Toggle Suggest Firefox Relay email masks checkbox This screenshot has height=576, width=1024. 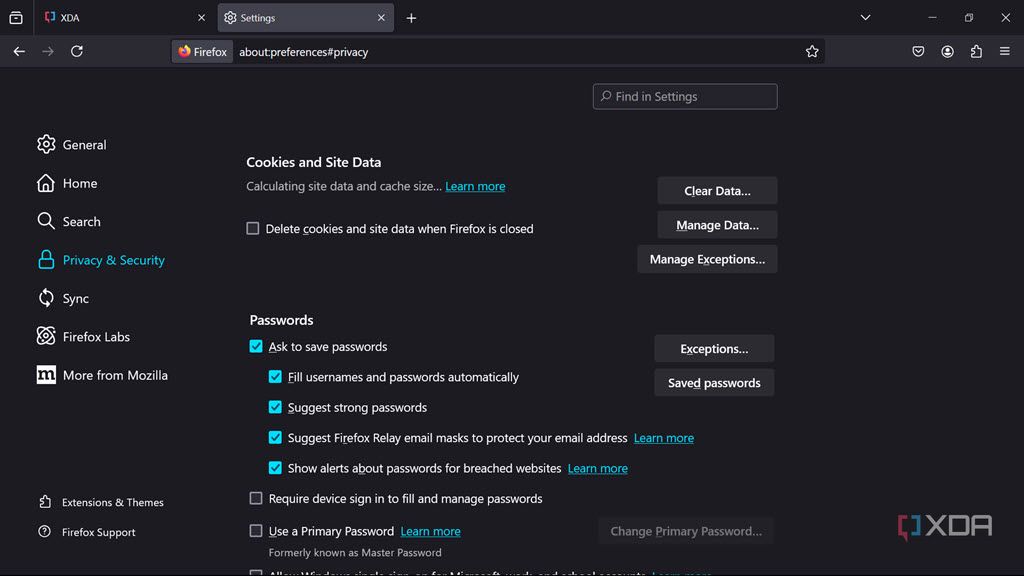coord(275,438)
